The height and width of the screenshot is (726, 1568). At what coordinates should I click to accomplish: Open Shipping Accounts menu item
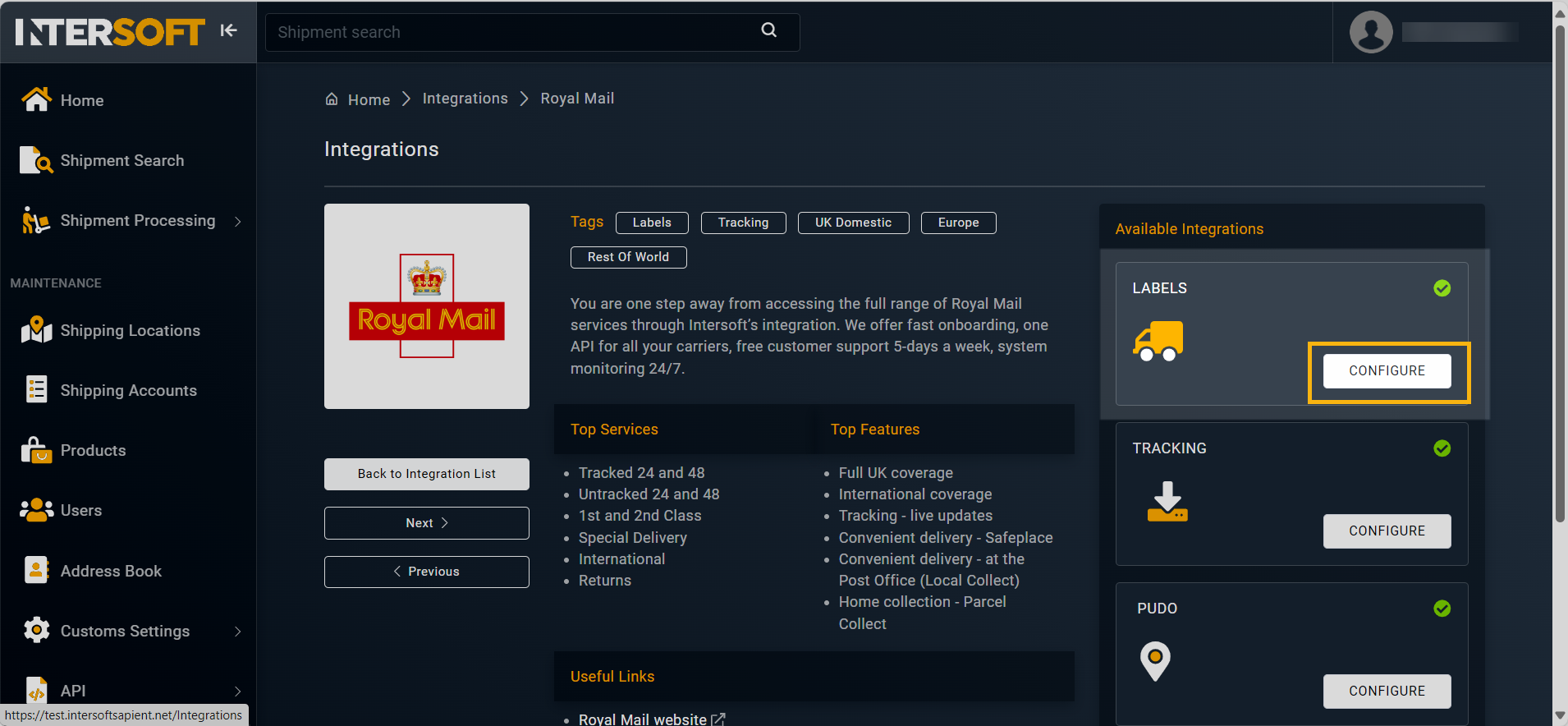pyautogui.click(x=129, y=390)
